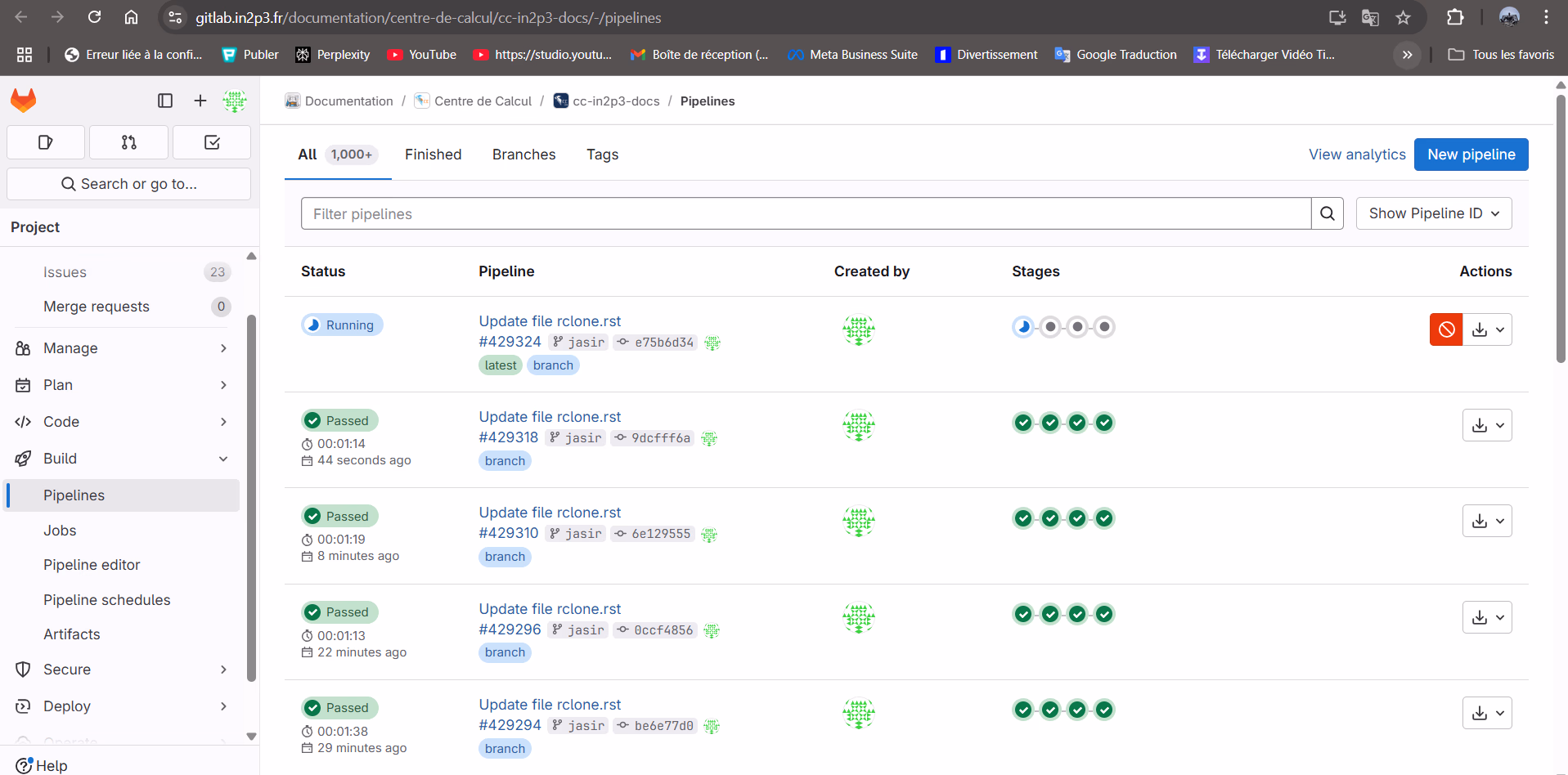Open the merge requests shortcut icon
1568x775 pixels.
pos(128,142)
